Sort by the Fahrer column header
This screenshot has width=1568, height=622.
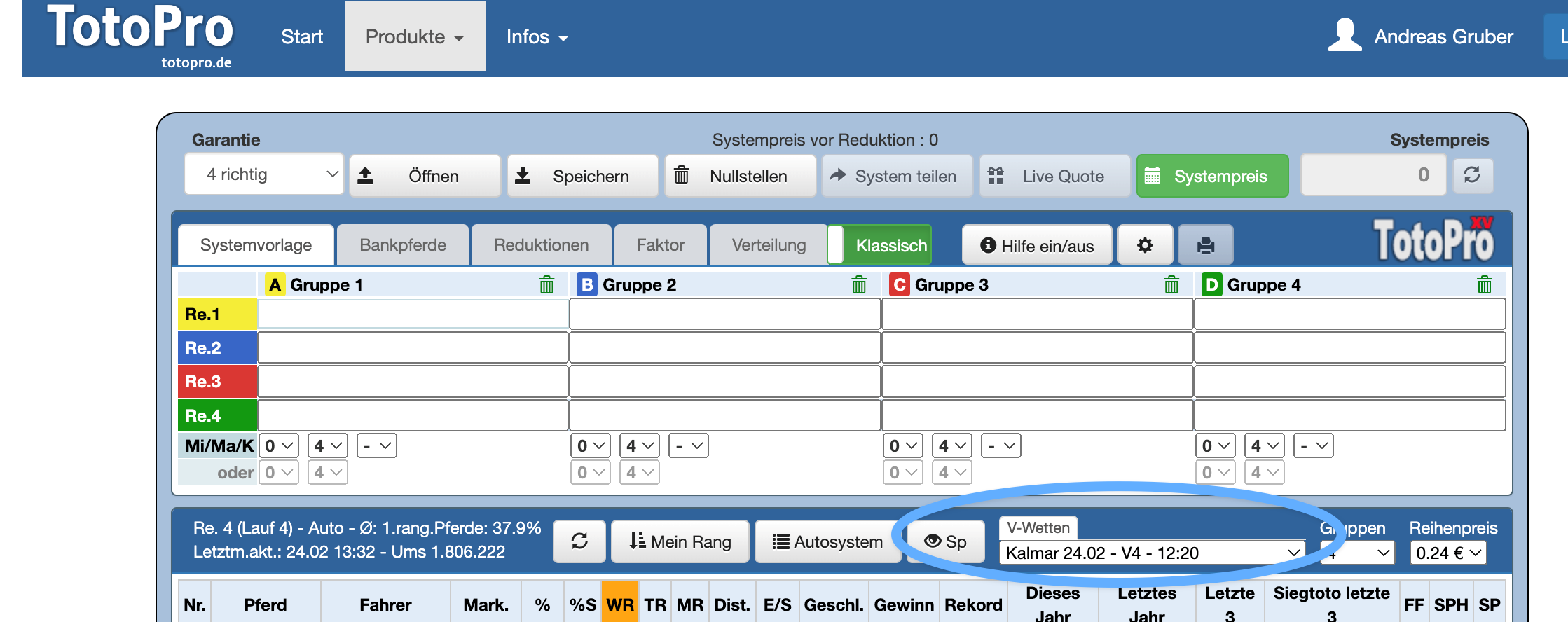(x=385, y=605)
